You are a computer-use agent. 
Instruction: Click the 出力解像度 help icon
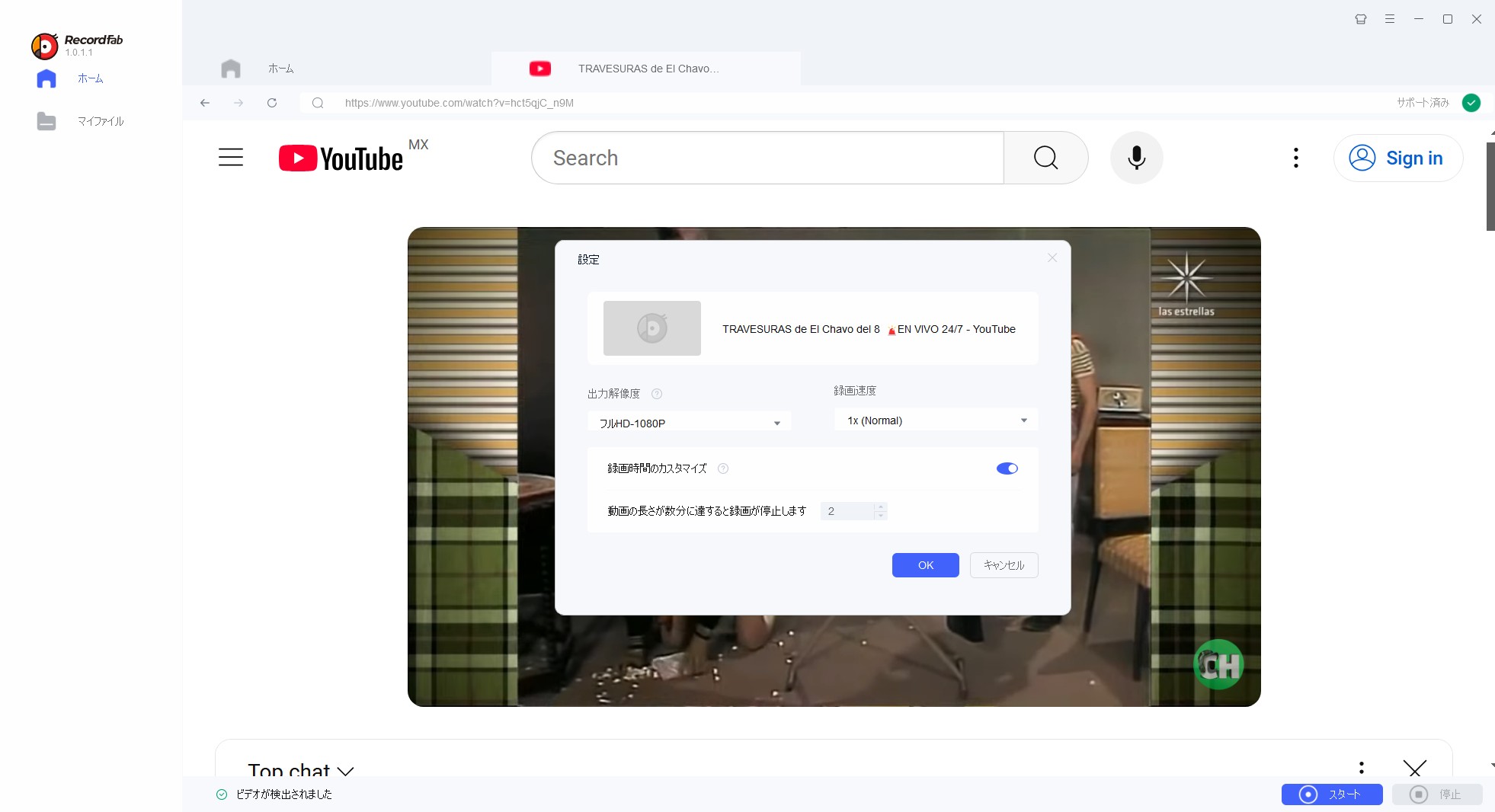(x=657, y=394)
